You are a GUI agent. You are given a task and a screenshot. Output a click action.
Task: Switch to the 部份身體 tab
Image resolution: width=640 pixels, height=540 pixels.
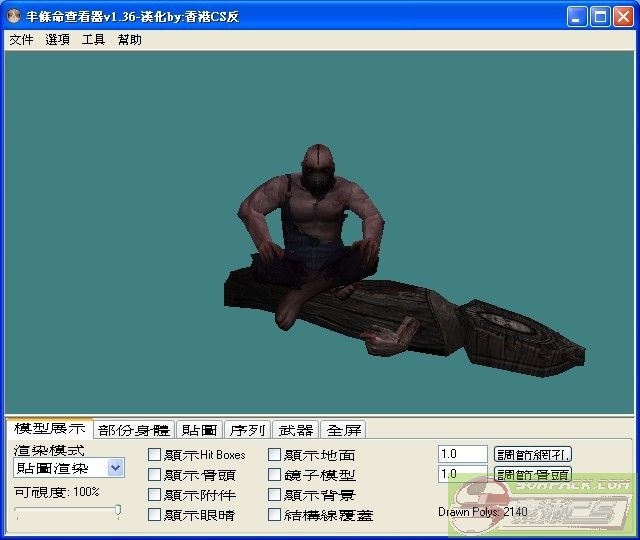point(134,430)
